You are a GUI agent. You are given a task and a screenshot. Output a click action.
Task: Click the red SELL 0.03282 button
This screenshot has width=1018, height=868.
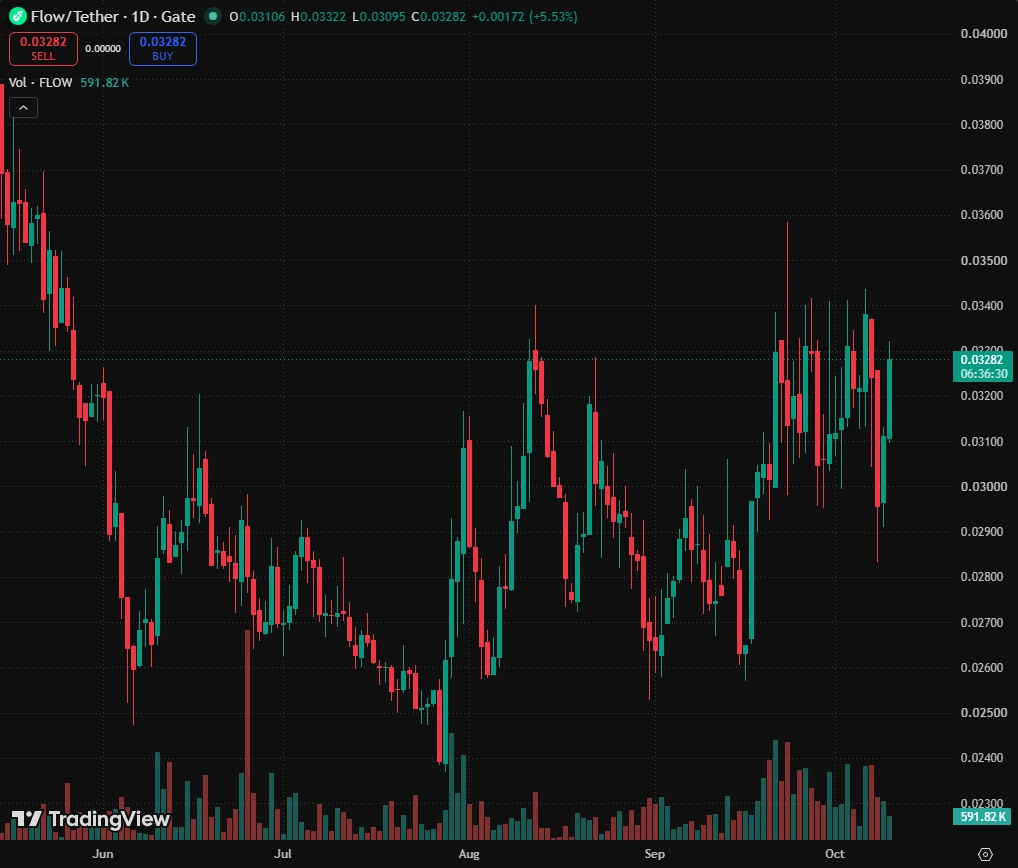[x=43, y=49]
